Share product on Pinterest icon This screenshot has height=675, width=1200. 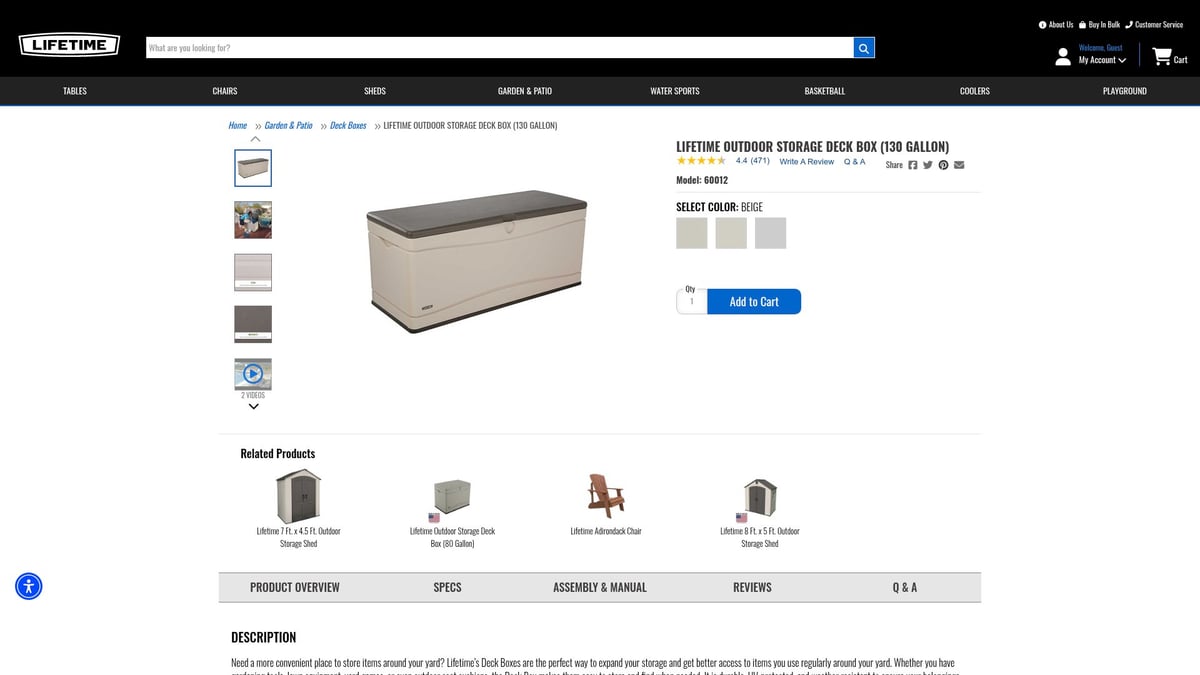tap(943, 165)
